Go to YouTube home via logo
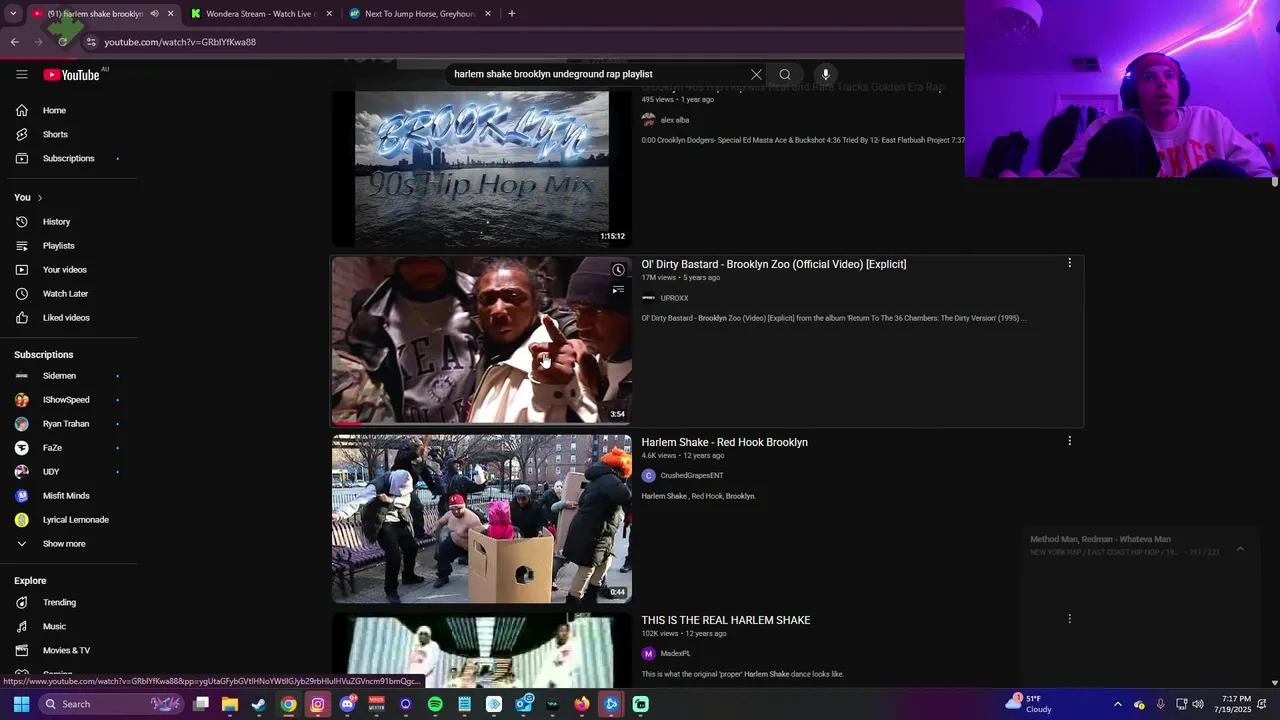The image size is (1280, 720). point(71,74)
